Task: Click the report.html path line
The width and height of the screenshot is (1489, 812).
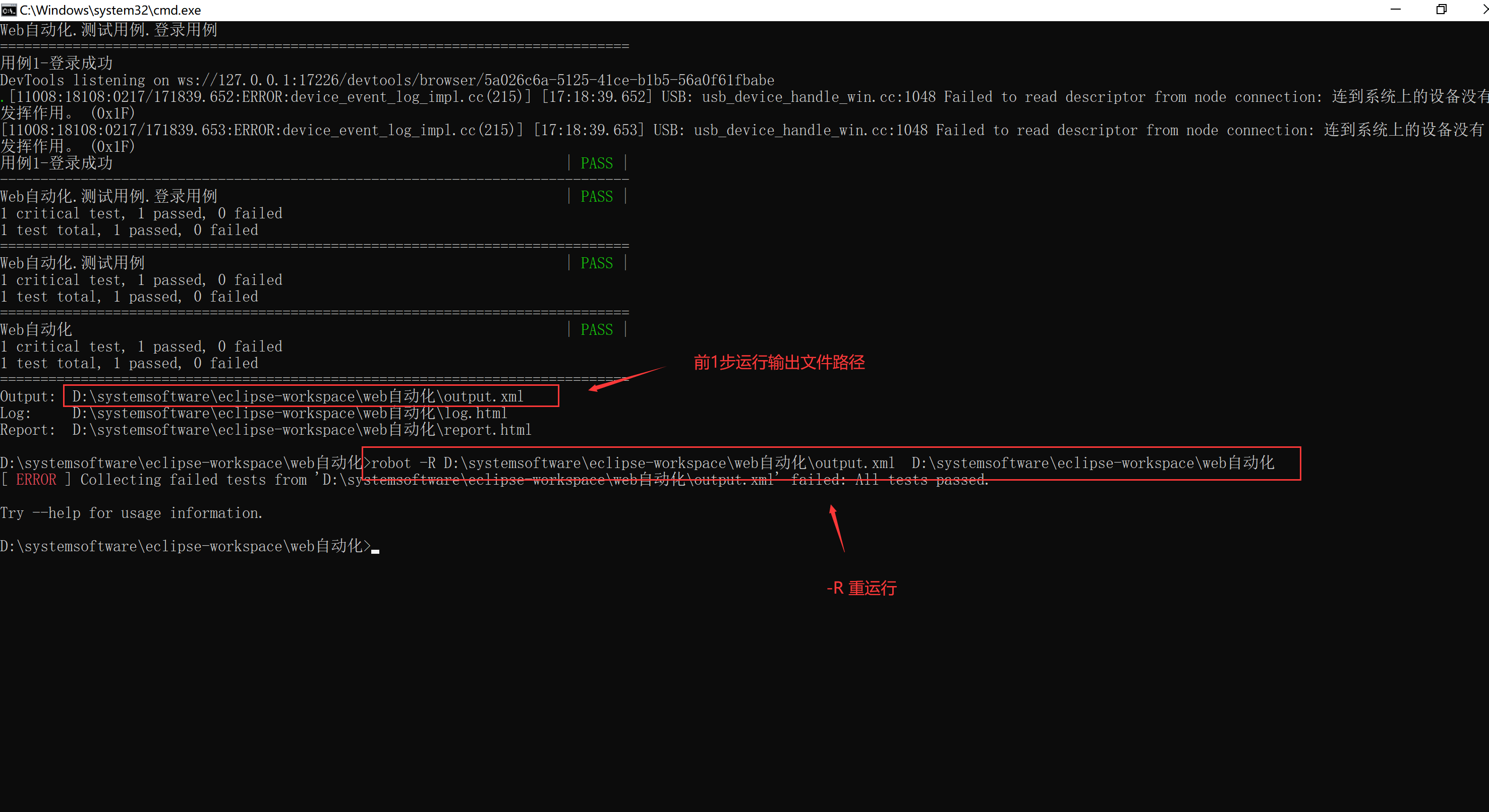Action: point(301,430)
